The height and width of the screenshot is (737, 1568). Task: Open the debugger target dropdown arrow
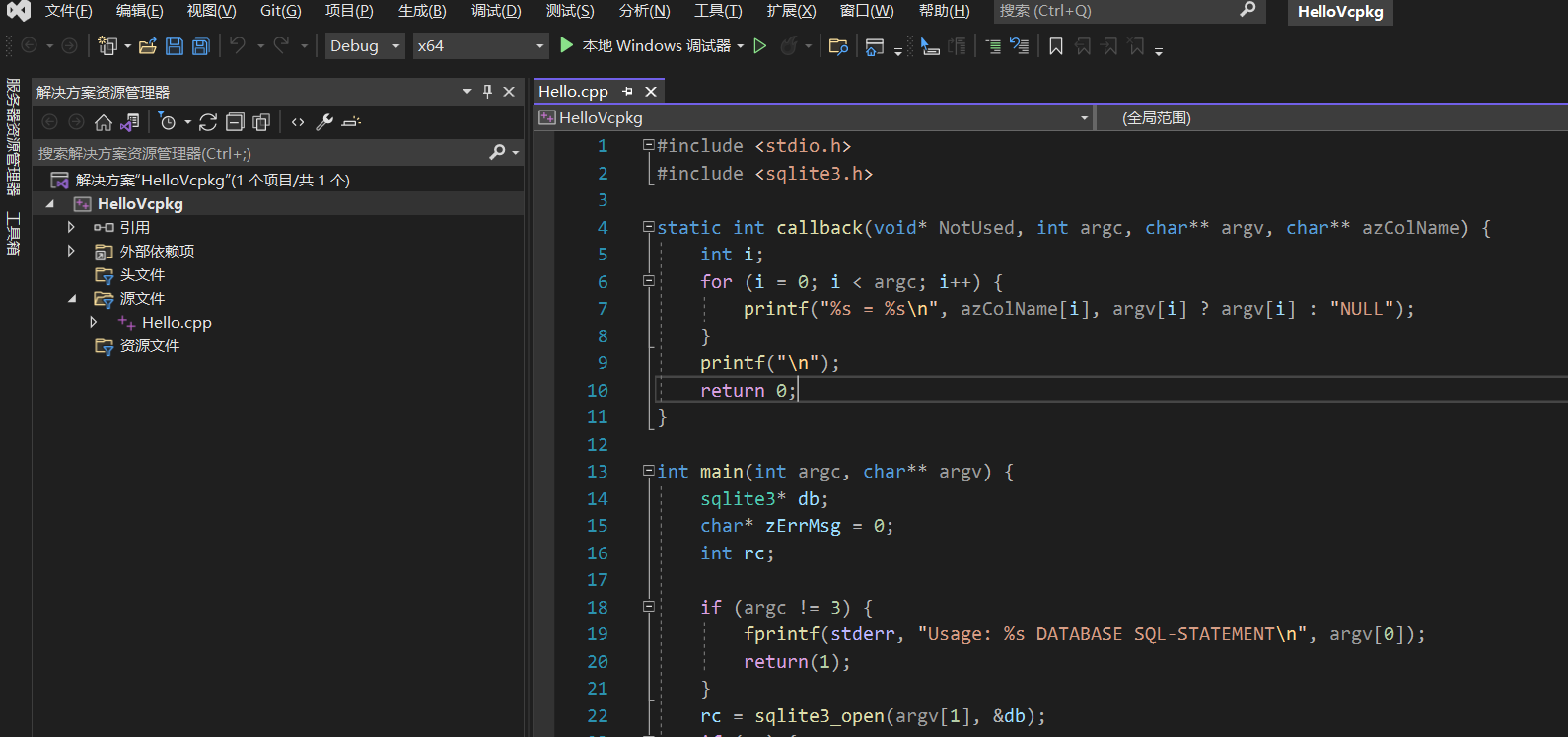pos(741,46)
